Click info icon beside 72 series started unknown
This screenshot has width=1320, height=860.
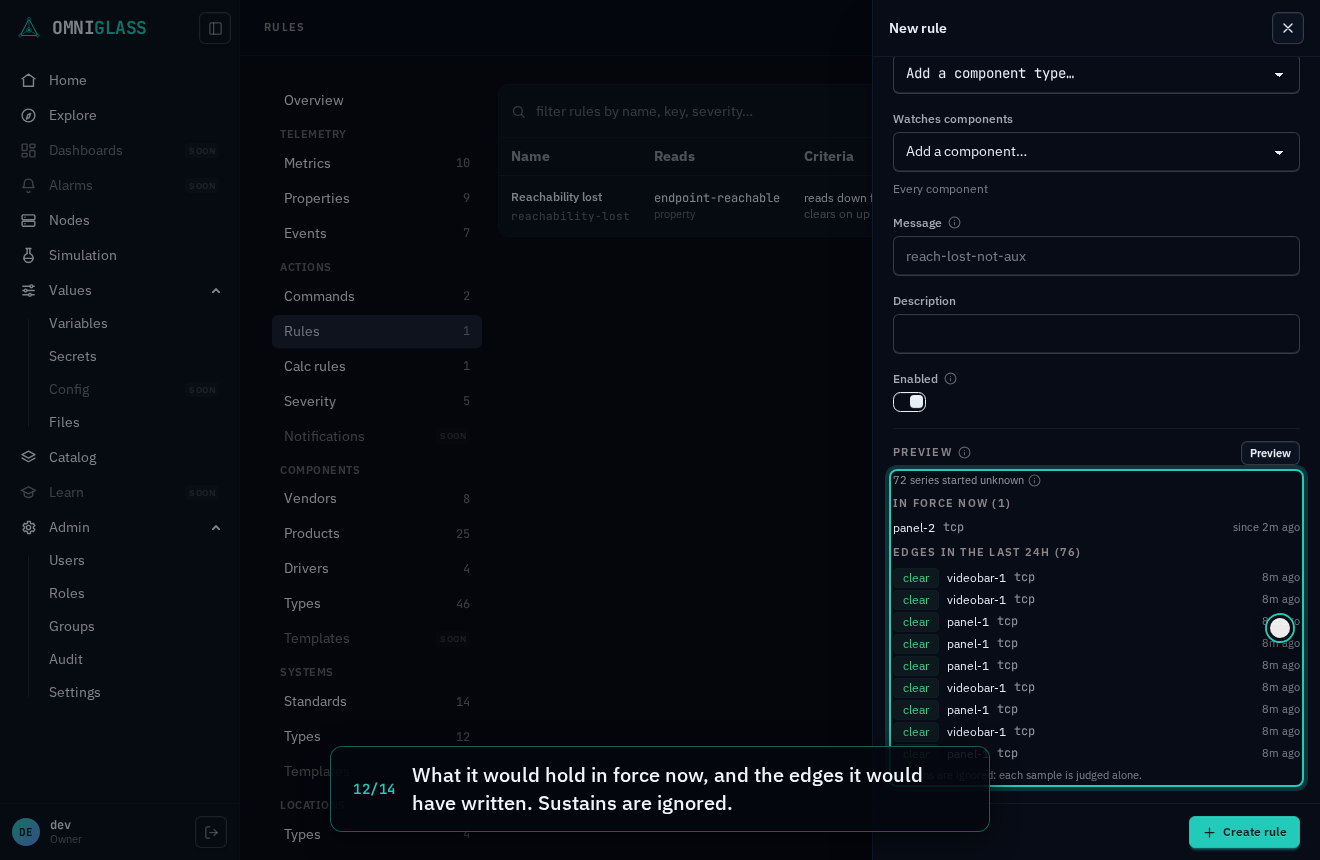(x=1034, y=481)
